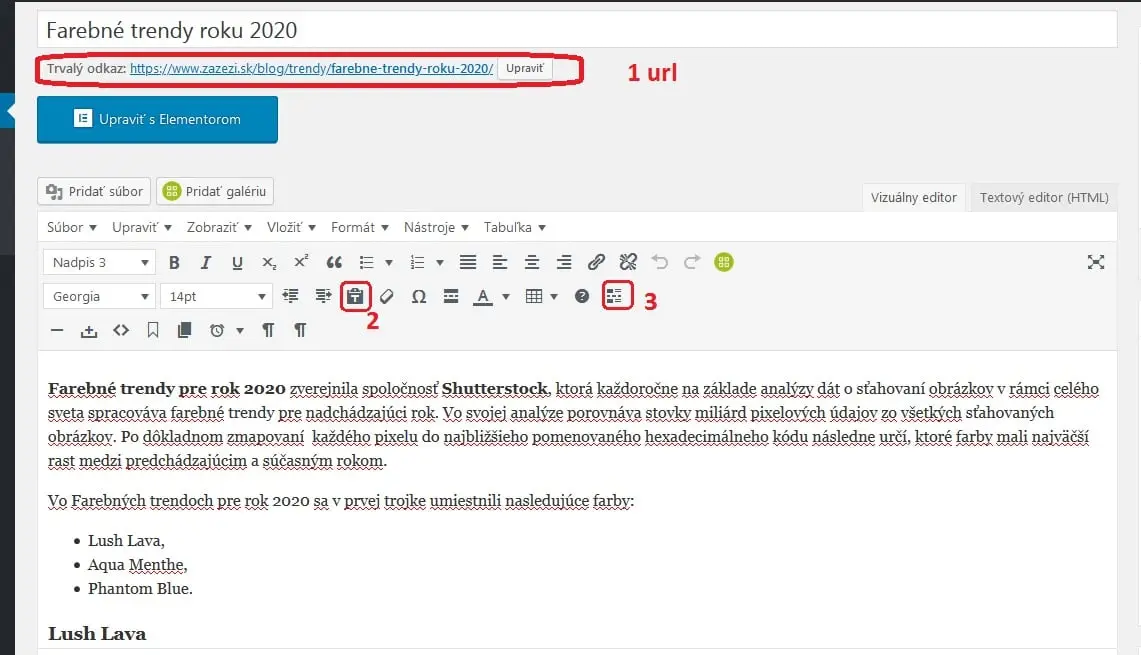Open source code view with the angle brackets icon

[x=121, y=331]
